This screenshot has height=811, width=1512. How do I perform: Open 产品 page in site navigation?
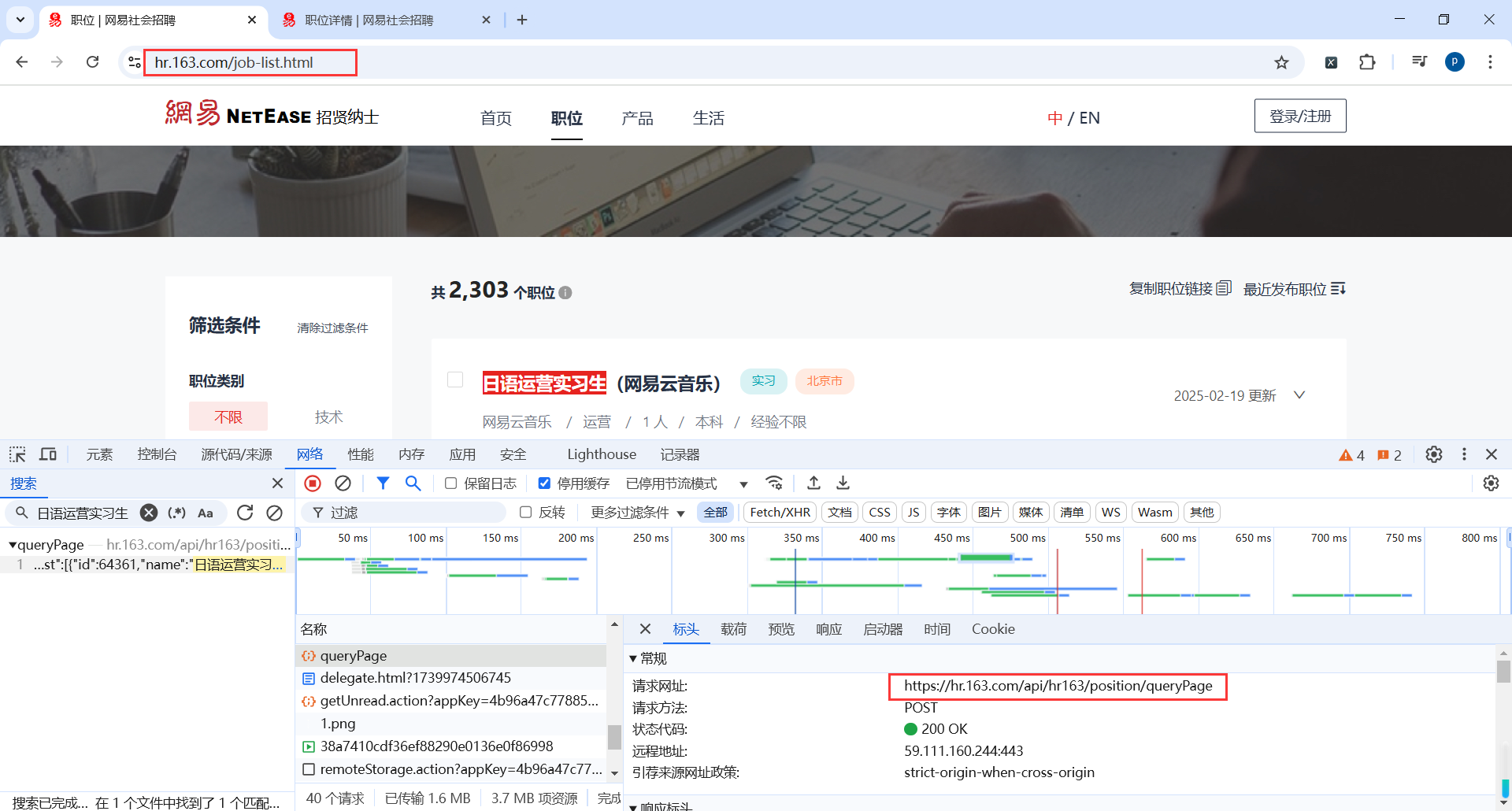(637, 118)
